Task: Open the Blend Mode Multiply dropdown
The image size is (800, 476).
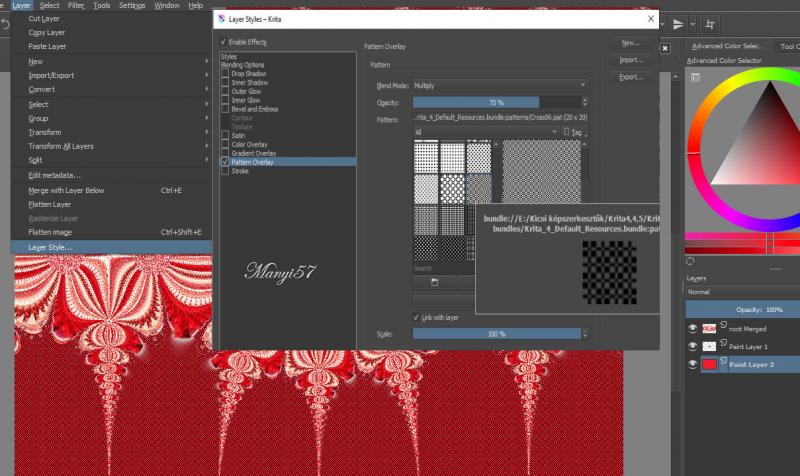Action: [x=499, y=86]
